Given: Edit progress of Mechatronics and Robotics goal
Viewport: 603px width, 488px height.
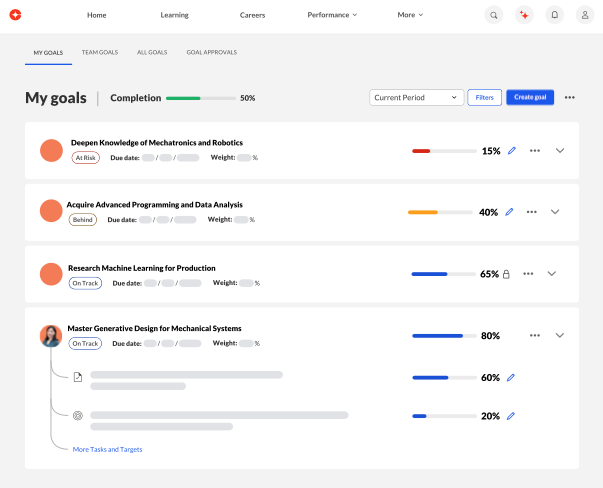Looking at the screenshot, I should click(x=511, y=151).
